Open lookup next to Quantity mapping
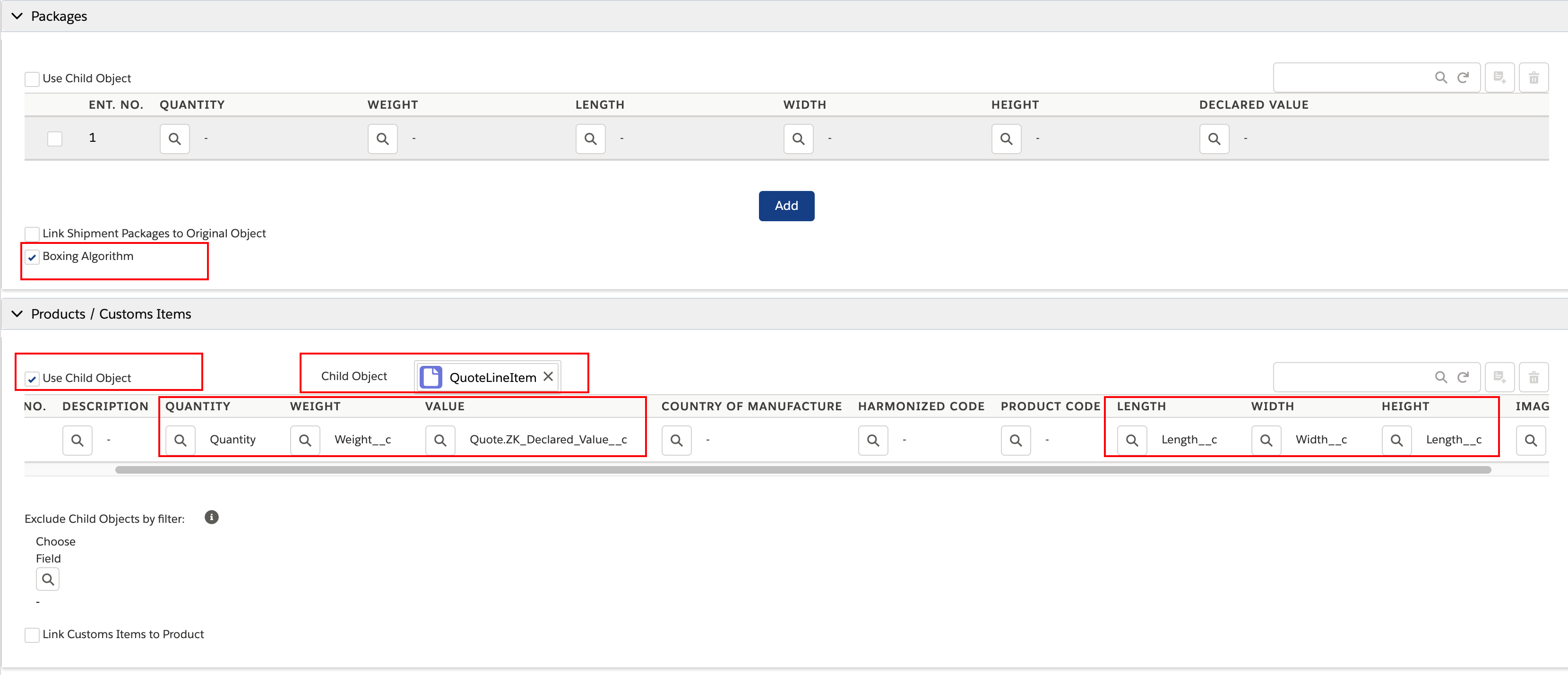 pyautogui.click(x=180, y=440)
